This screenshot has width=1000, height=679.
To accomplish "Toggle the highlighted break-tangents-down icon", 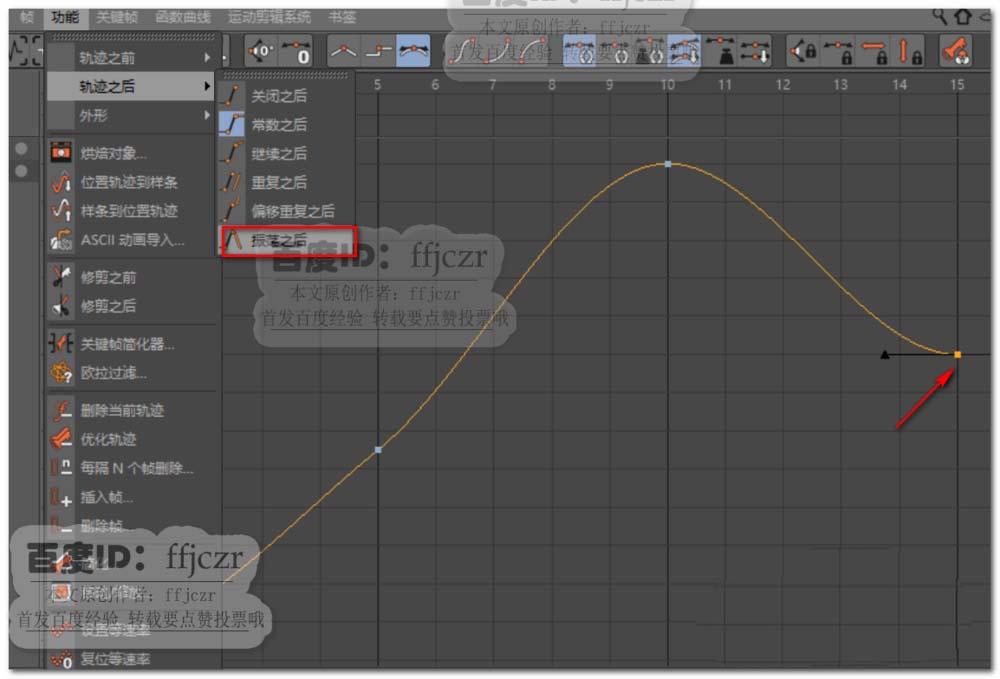I will coord(684,51).
